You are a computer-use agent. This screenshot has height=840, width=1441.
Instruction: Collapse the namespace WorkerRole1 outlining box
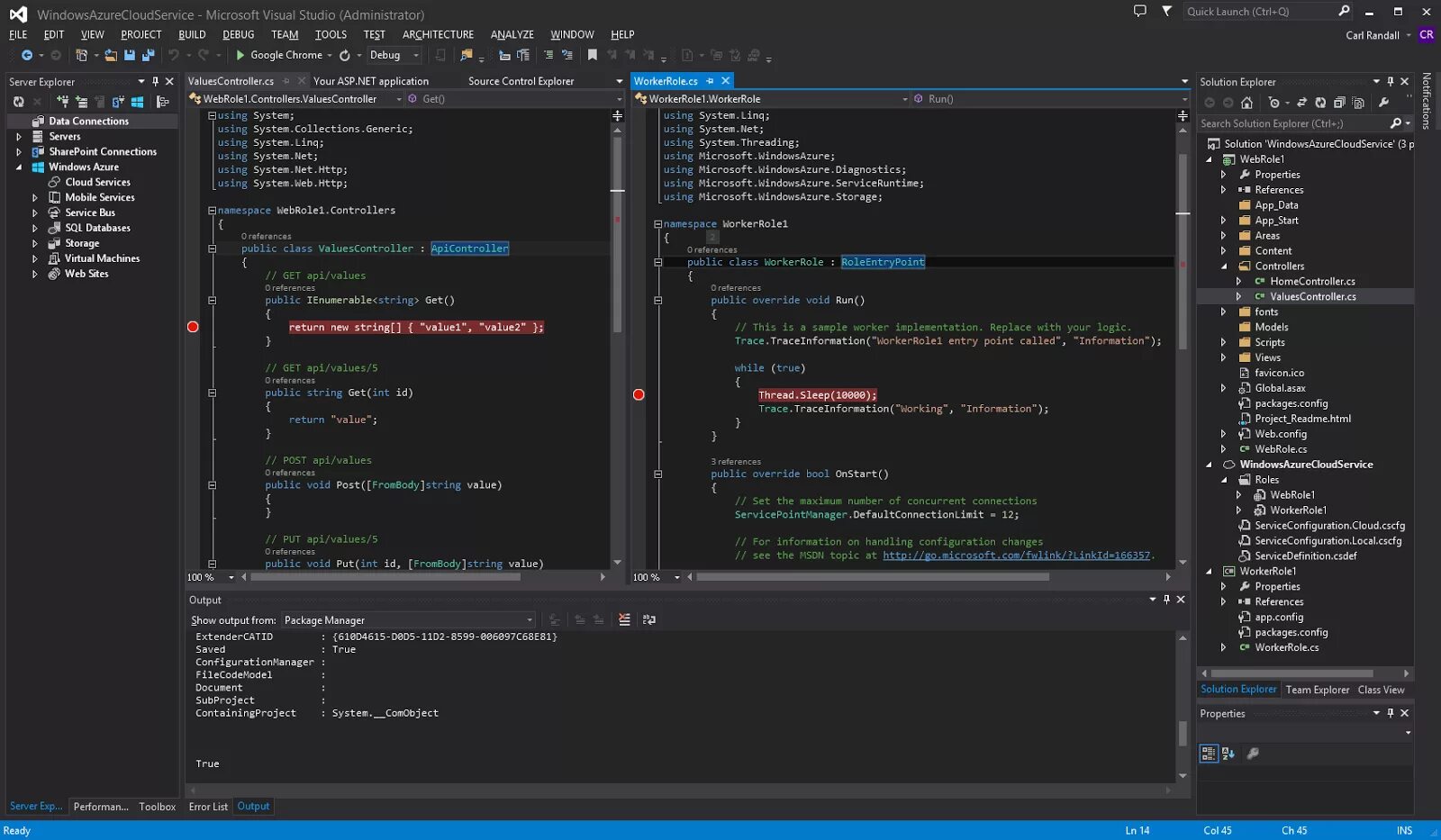(657, 224)
